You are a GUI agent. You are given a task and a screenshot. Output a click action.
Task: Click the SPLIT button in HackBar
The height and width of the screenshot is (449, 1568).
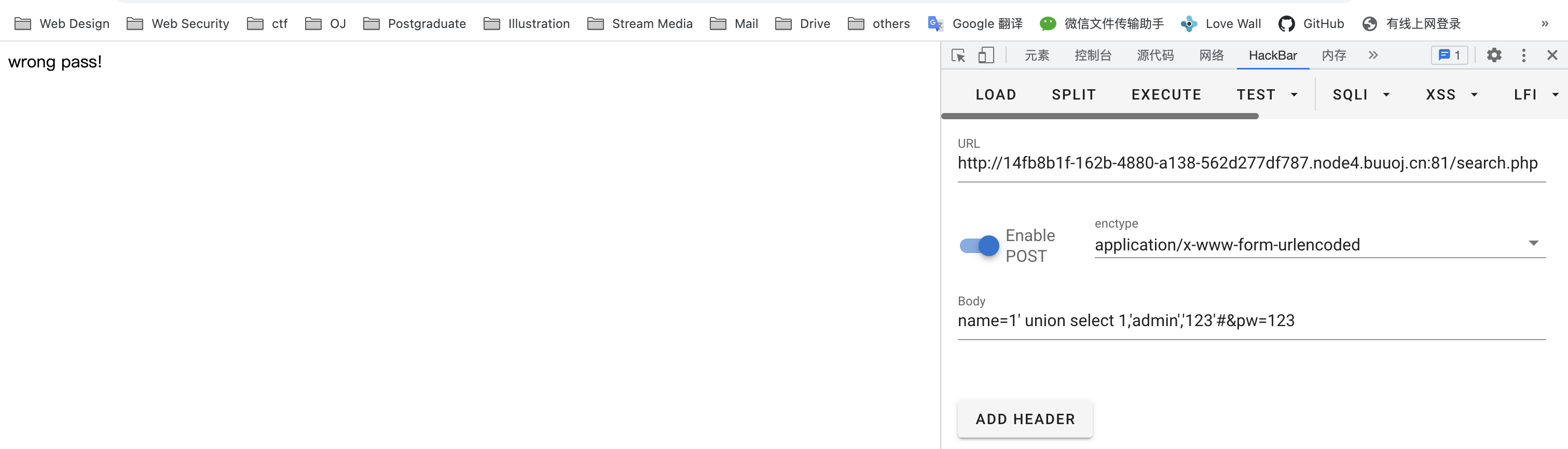(x=1074, y=95)
